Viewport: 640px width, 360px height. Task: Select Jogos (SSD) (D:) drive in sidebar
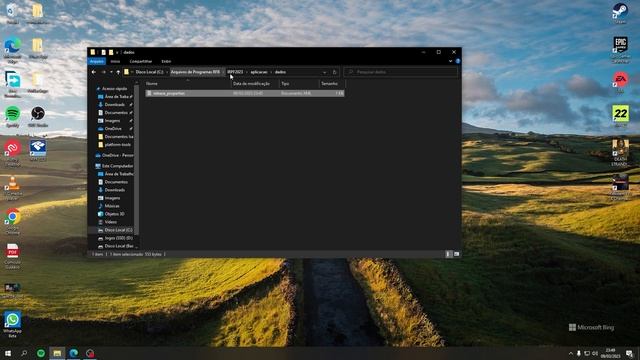point(116,238)
